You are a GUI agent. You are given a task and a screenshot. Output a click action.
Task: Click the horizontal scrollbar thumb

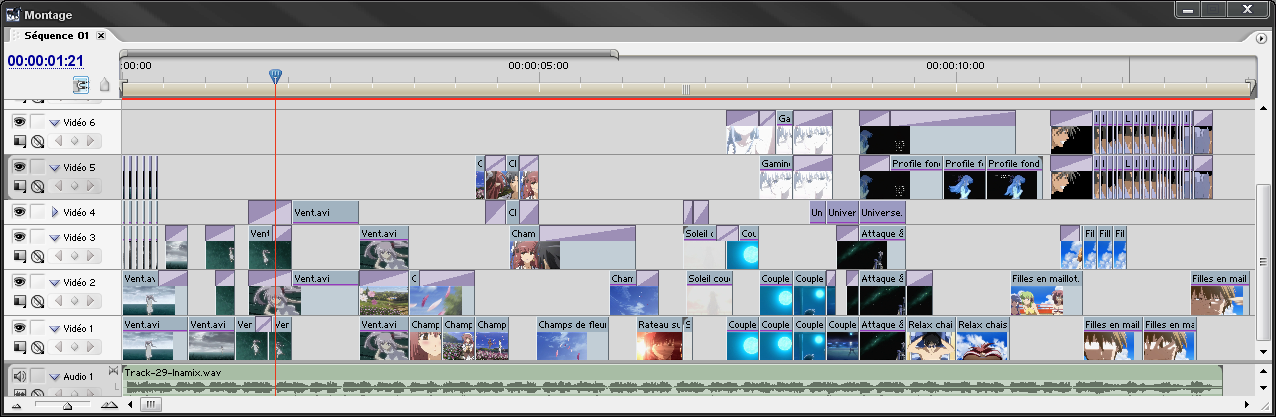coord(150,404)
